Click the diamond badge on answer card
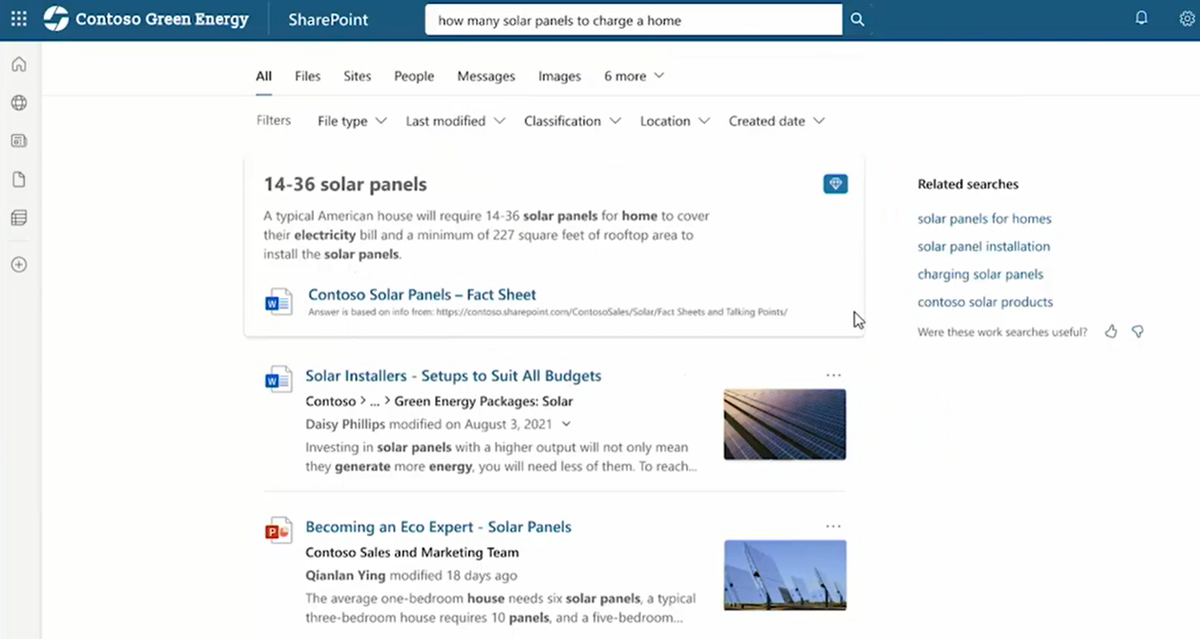 (835, 184)
